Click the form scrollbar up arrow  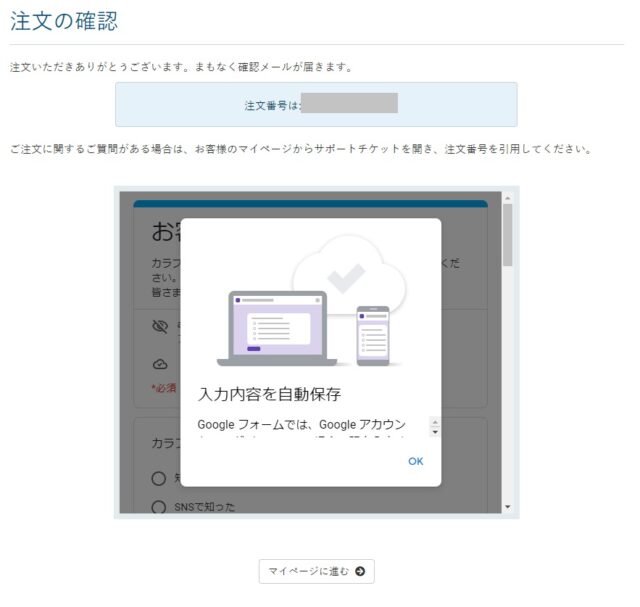pyautogui.click(x=507, y=198)
